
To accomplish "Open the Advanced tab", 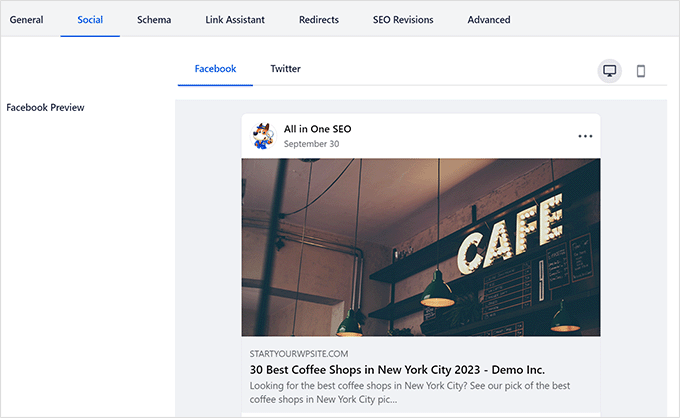I will point(489,20).
